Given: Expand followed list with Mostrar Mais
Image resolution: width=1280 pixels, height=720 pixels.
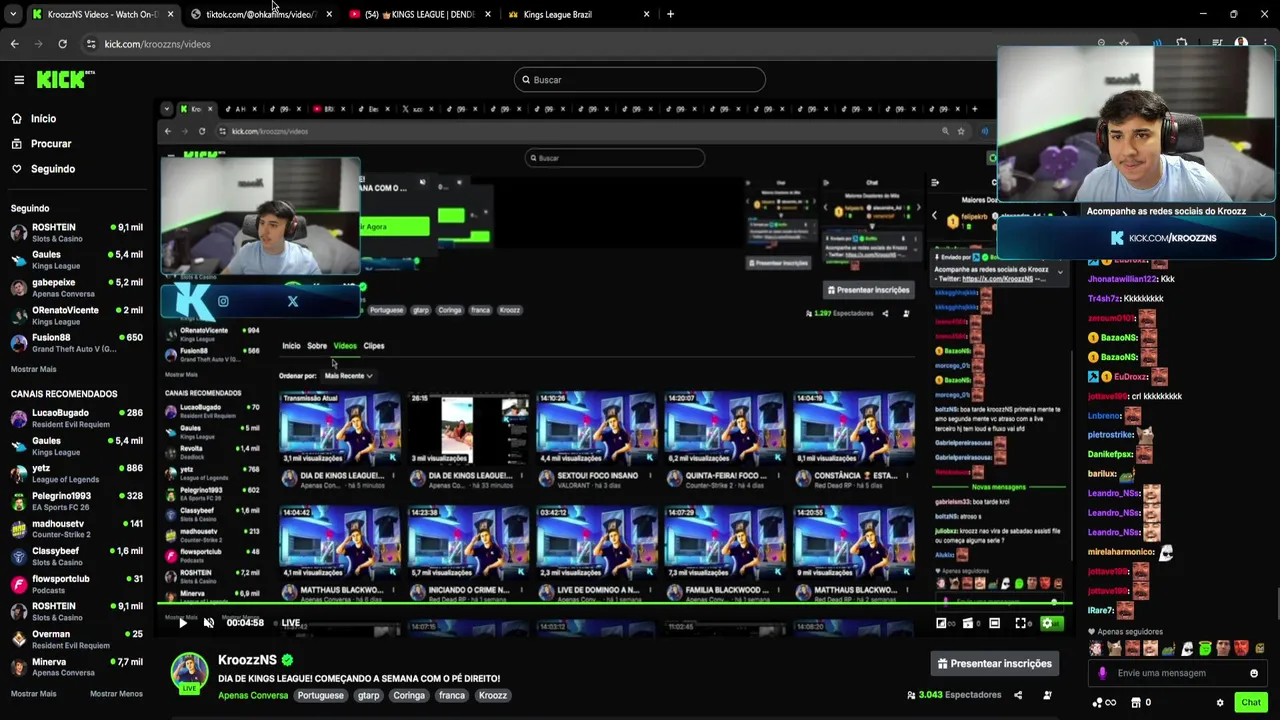Looking at the screenshot, I should tap(34, 369).
